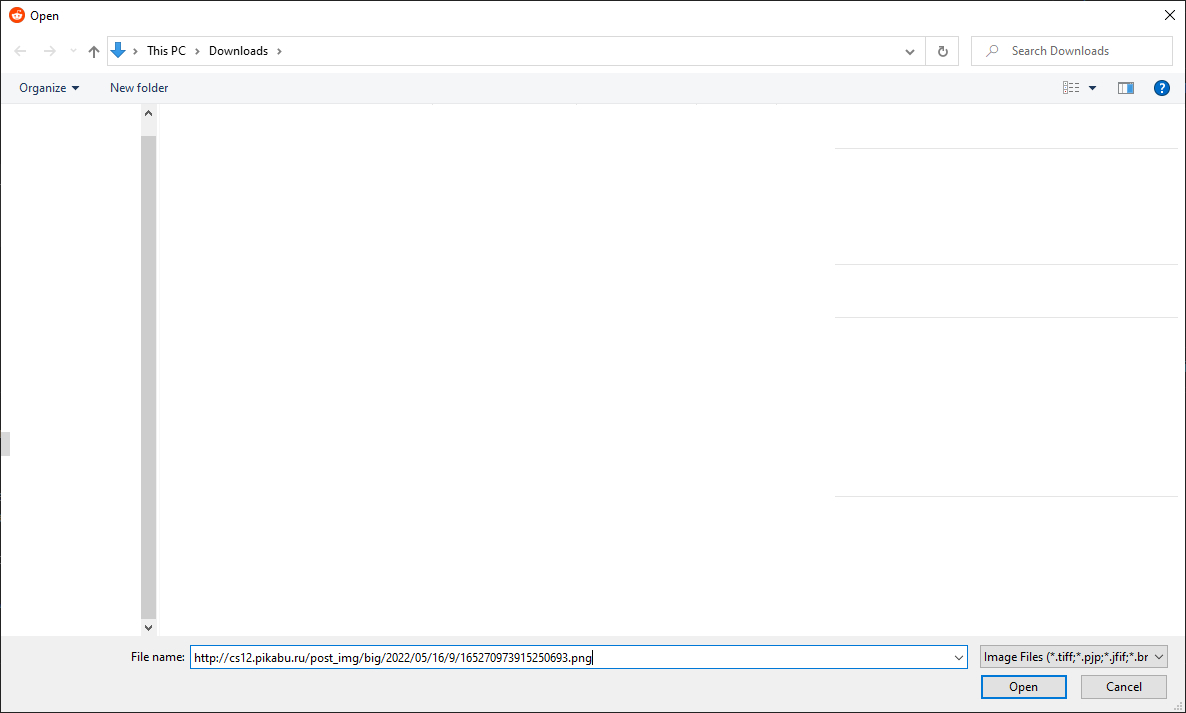Open the view More options dropdown arrow
The height and width of the screenshot is (713, 1186).
tap(1093, 88)
